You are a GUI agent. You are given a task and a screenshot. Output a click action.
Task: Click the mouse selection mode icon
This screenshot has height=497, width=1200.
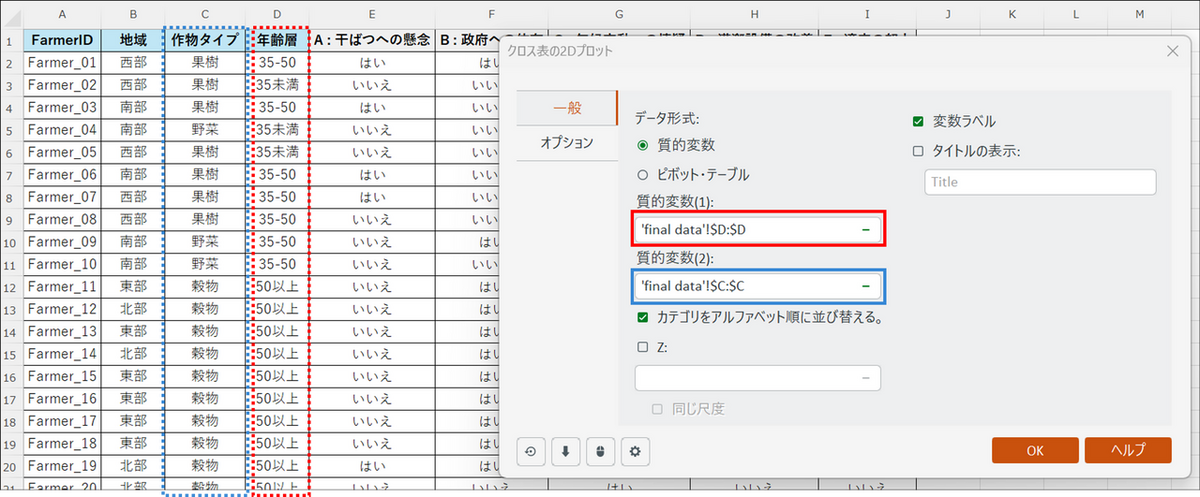click(x=599, y=451)
